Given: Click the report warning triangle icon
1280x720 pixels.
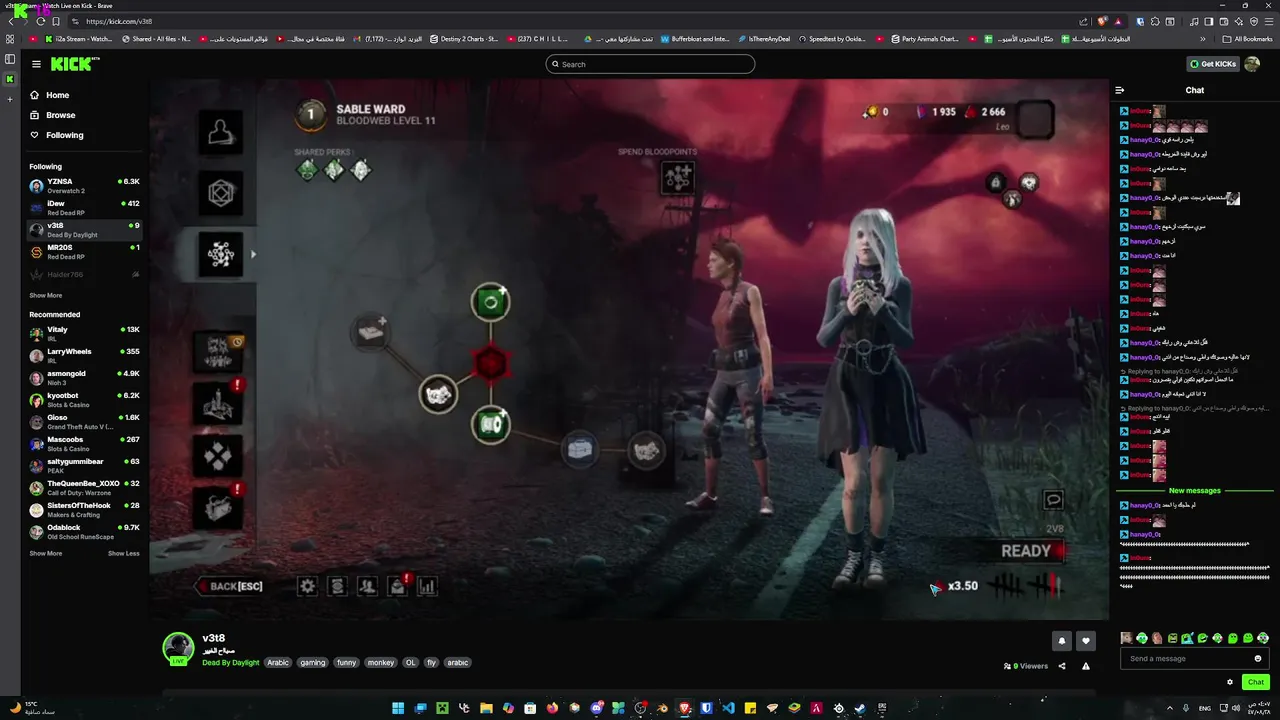Looking at the screenshot, I should pos(1086,666).
